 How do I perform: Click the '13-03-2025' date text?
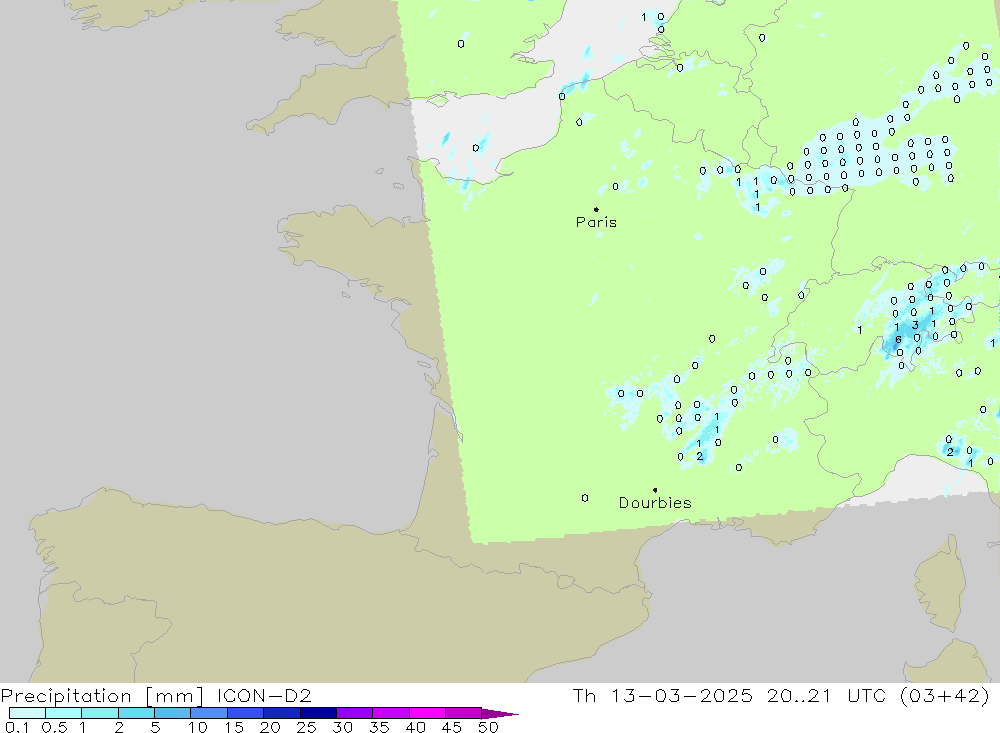[x=682, y=696]
